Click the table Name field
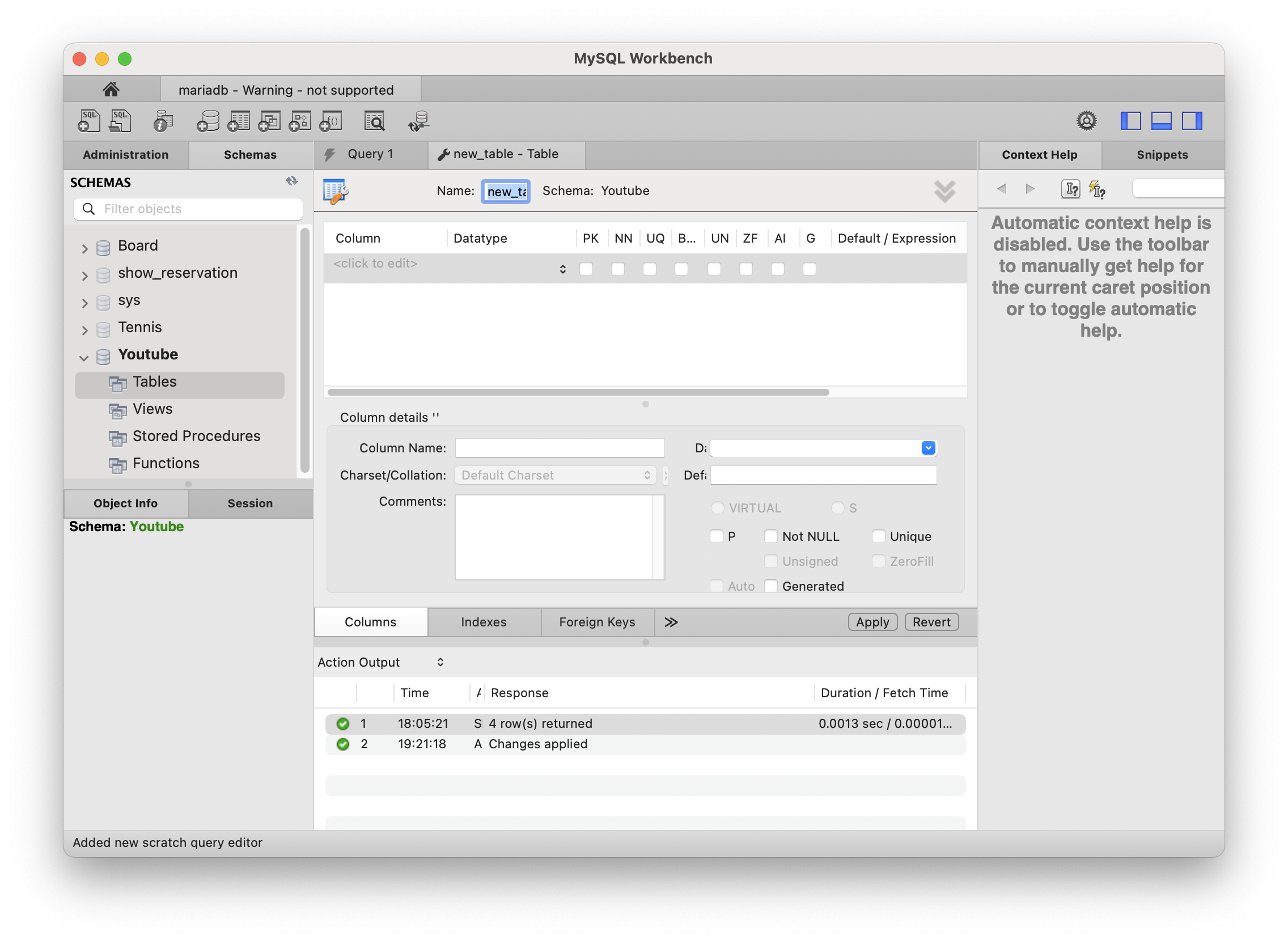 (x=506, y=192)
